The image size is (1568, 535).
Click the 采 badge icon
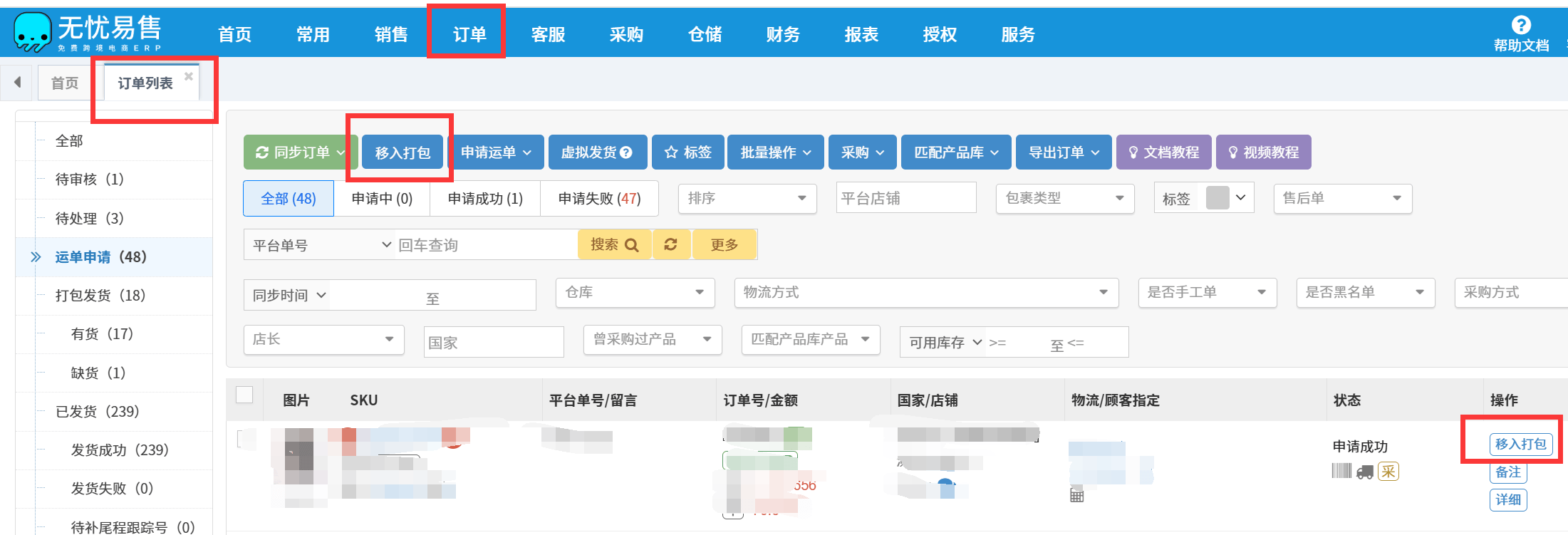(x=1388, y=471)
